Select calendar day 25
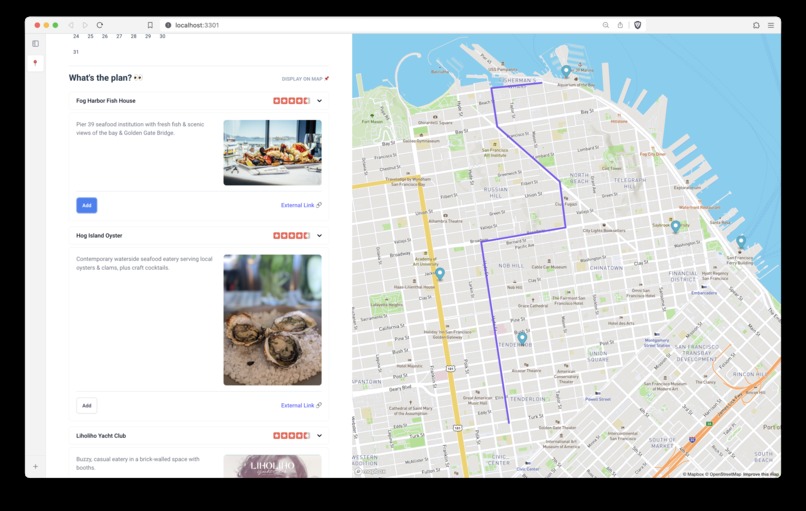The width and height of the screenshot is (806, 511). (x=90, y=36)
